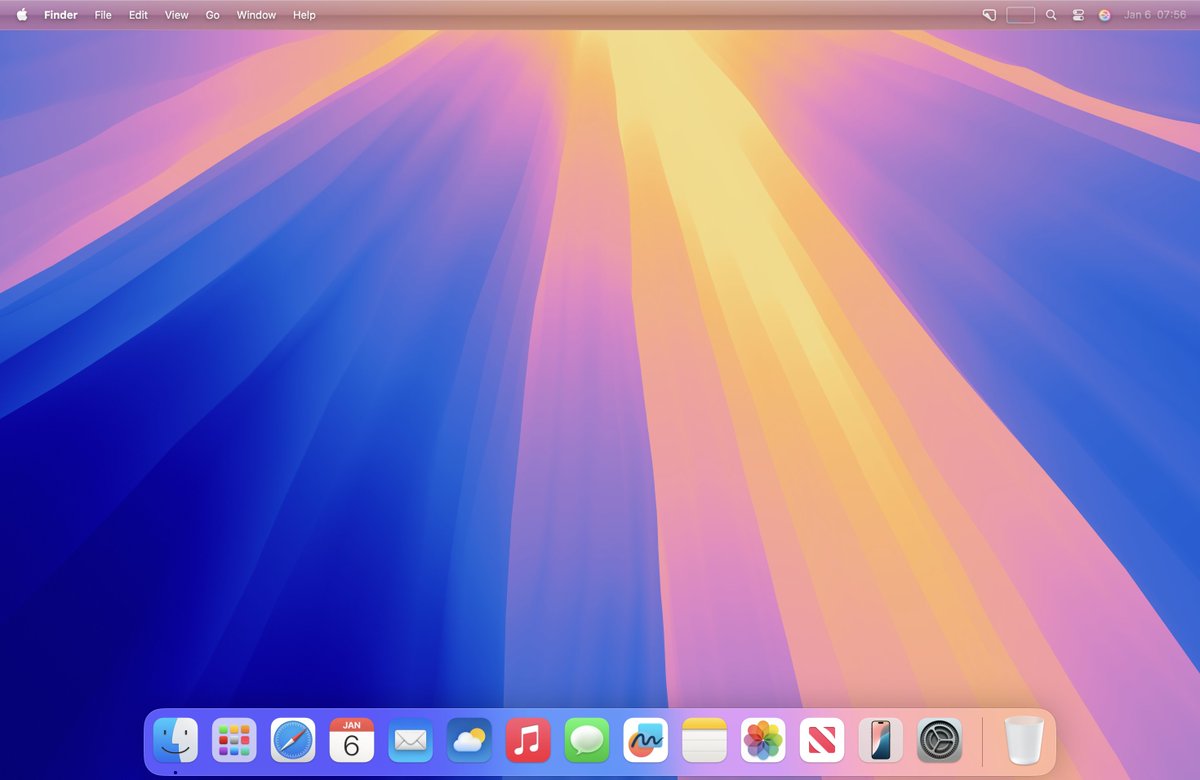Open the Freeform app
1200x780 pixels.
[644, 739]
